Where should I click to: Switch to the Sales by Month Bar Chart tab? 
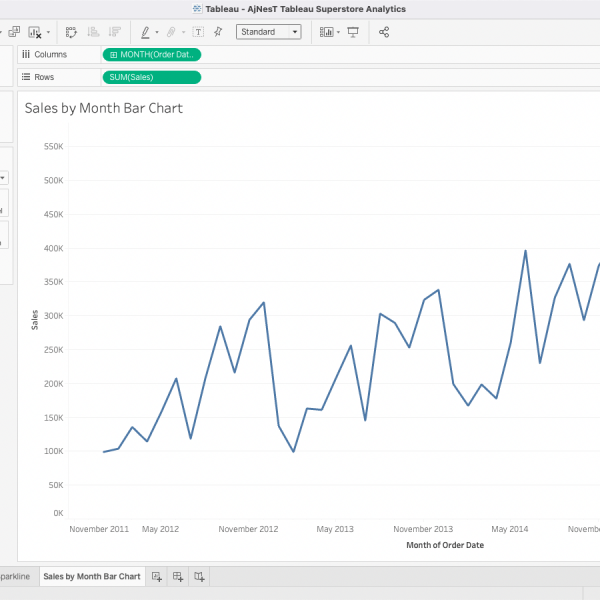92,577
